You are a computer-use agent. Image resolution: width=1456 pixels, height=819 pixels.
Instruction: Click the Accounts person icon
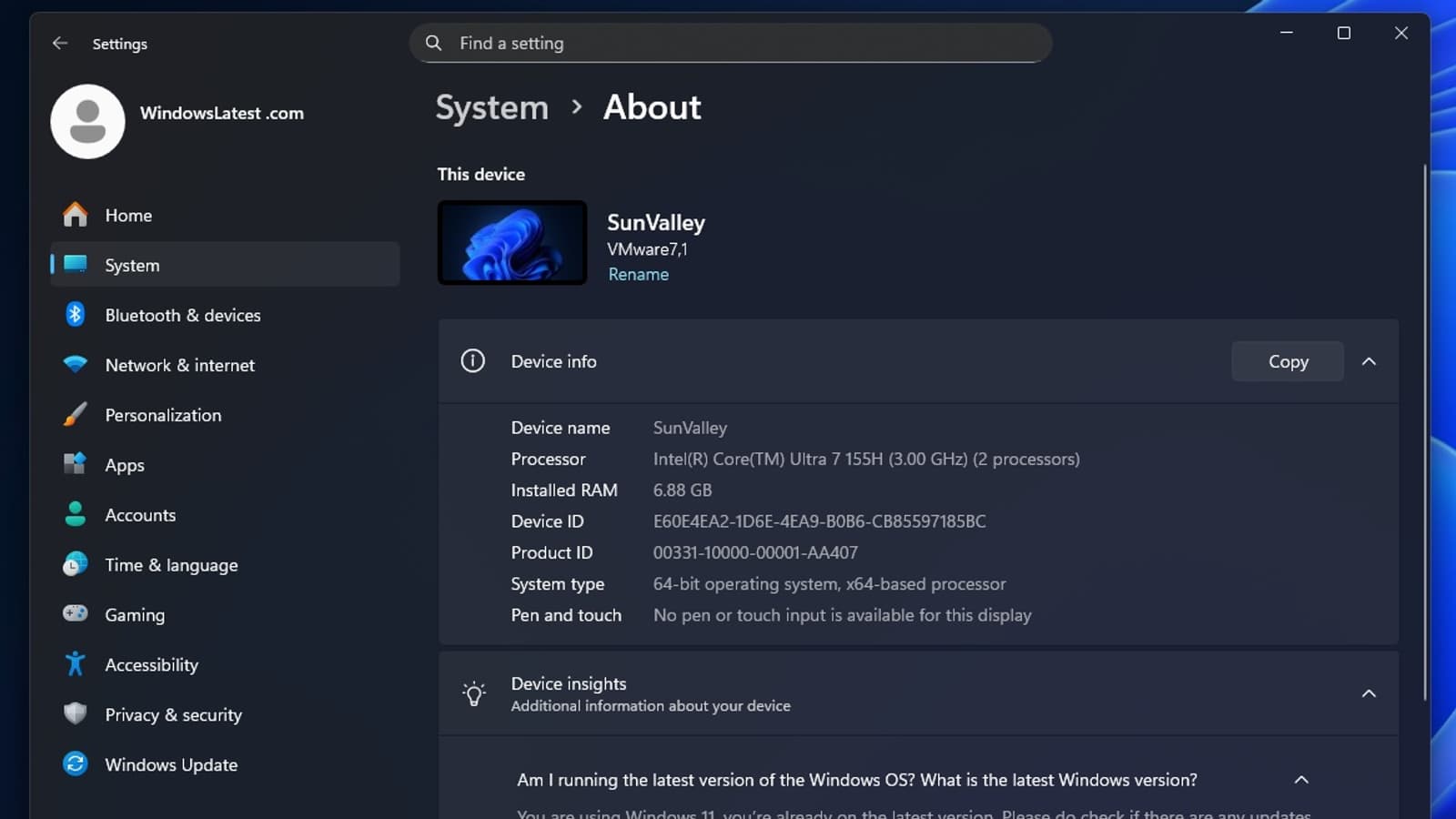pos(76,514)
